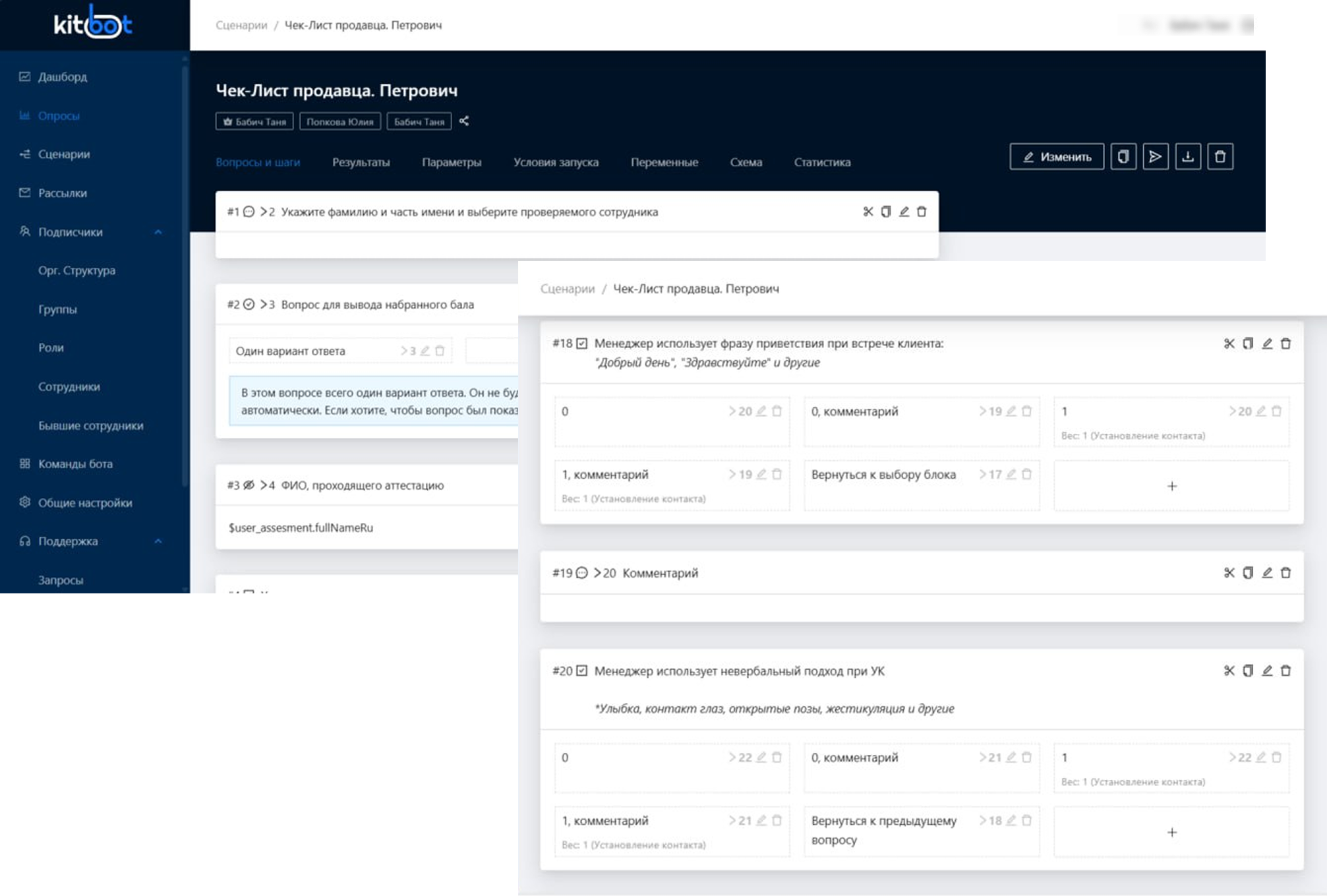Screen dimensions: 1327x896
Task: Click question #20 checkbox type icon
Action: click(x=581, y=671)
